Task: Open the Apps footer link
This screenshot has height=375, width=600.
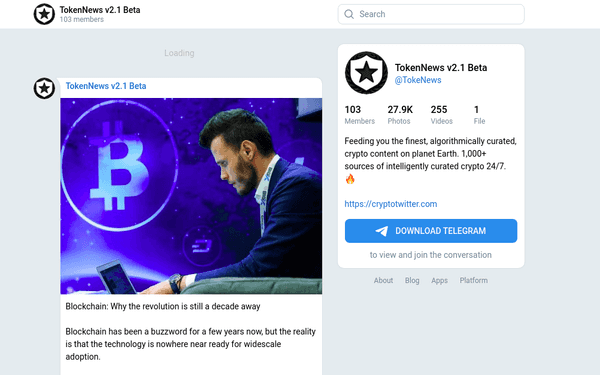Action: (x=439, y=280)
